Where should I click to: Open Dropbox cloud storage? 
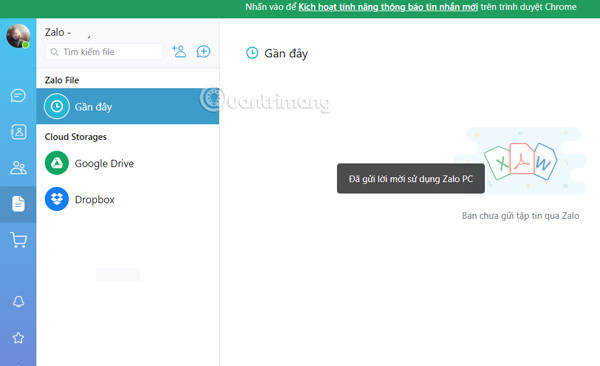127,199
